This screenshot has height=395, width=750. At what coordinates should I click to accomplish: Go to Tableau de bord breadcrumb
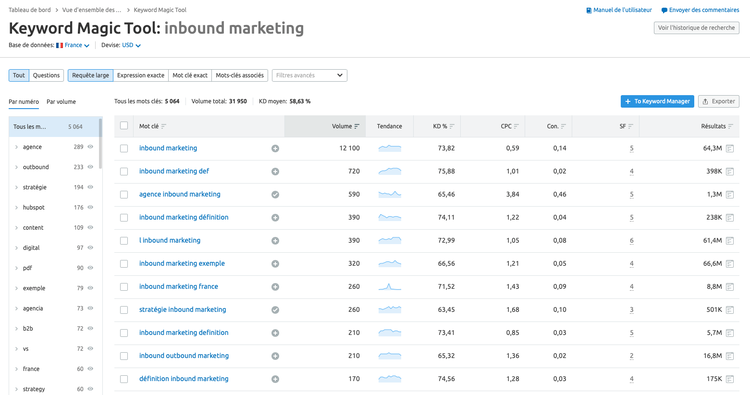pyautogui.click(x=30, y=10)
